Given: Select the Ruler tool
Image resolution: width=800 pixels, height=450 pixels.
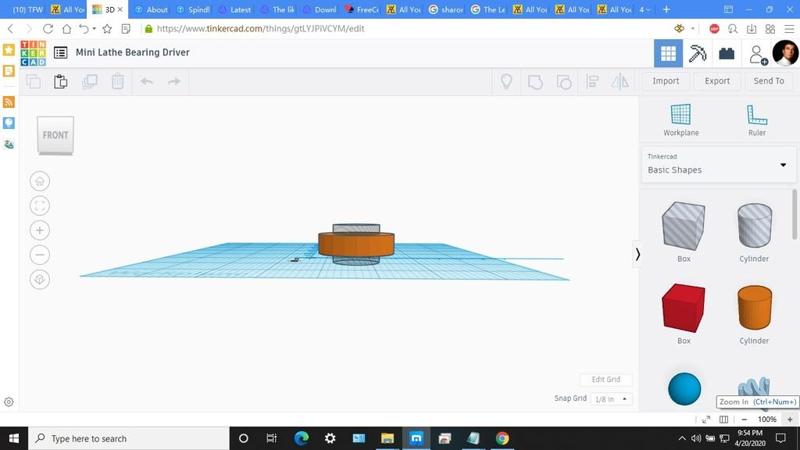Looking at the screenshot, I should click(x=757, y=120).
